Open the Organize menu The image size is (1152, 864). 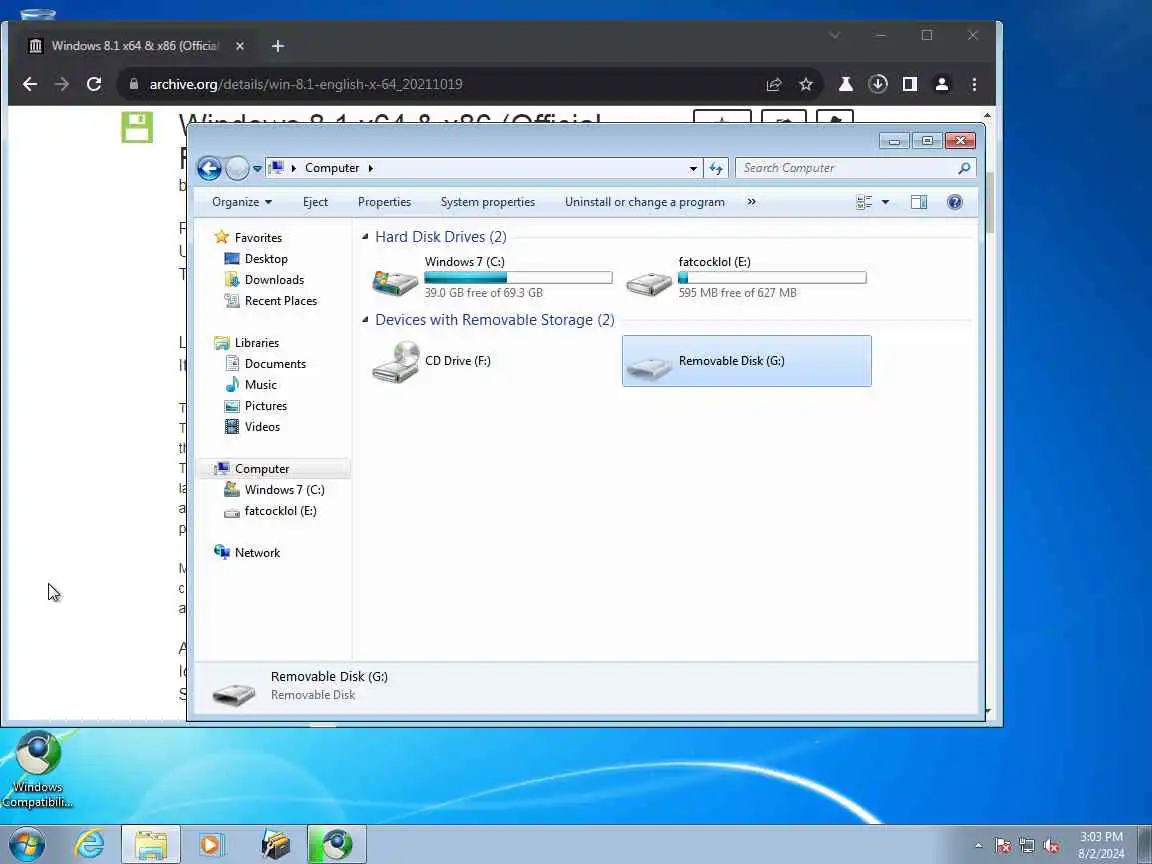click(x=242, y=202)
